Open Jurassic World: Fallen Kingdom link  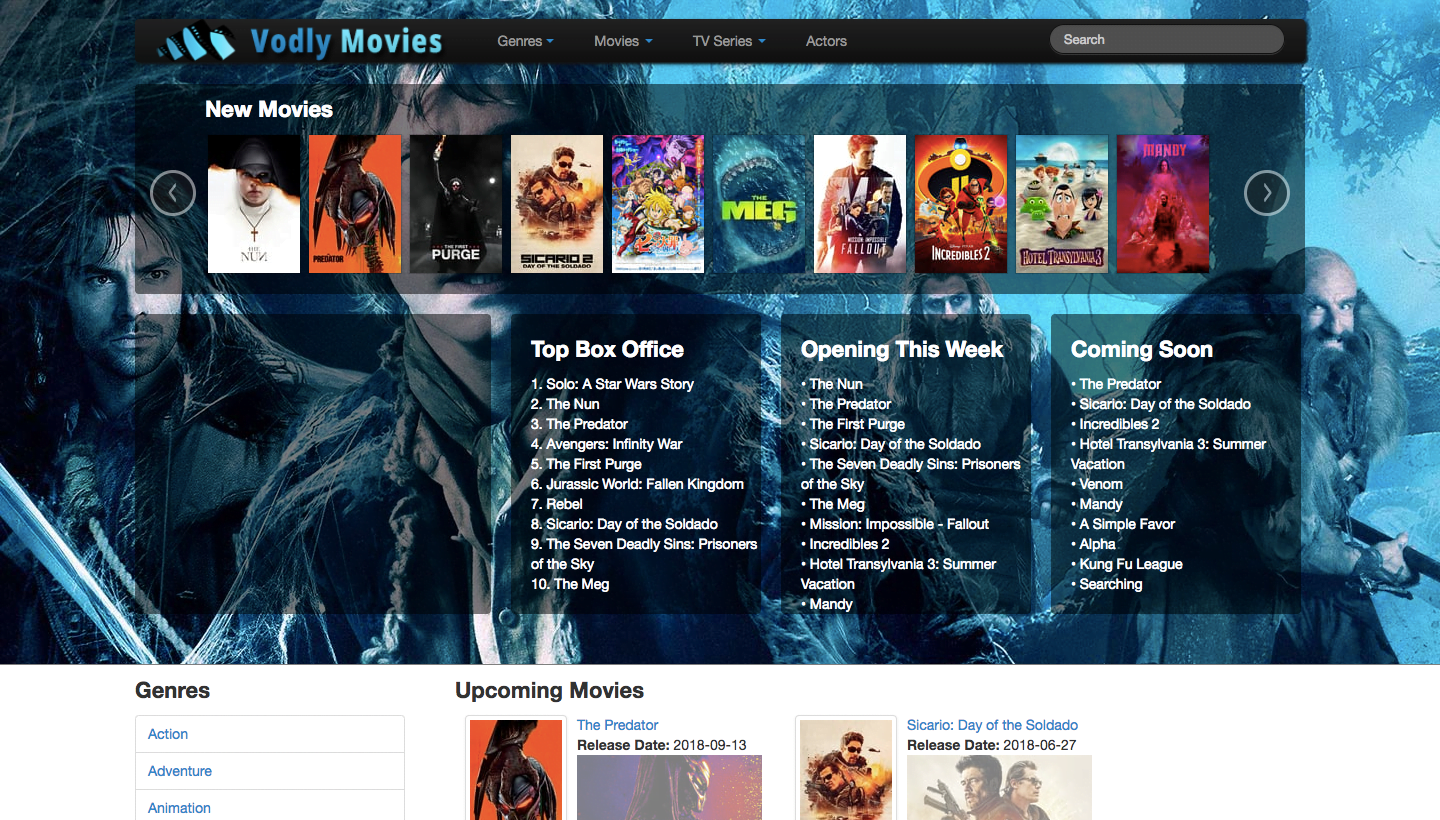pyautogui.click(x=645, y=484)
